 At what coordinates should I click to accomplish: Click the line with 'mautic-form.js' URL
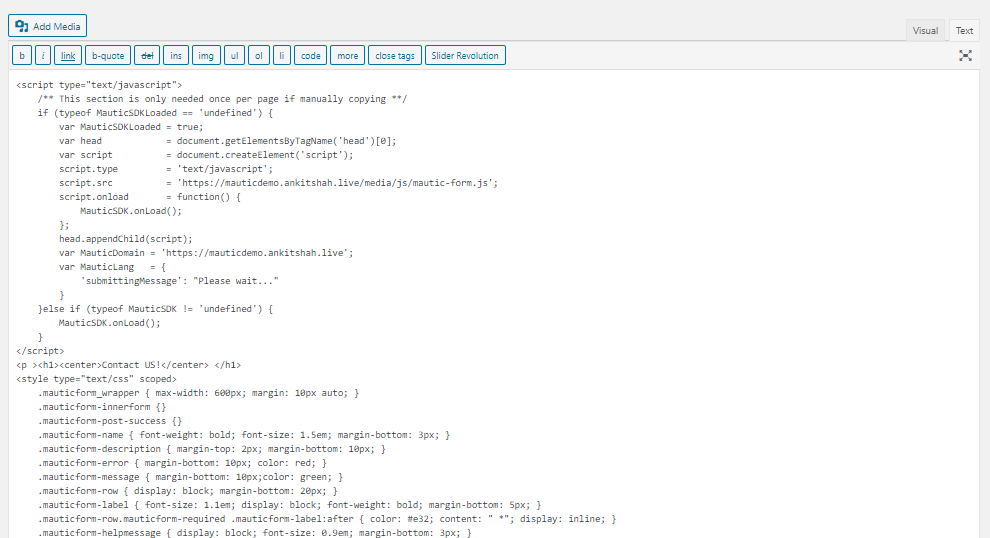(x=278, y=183)
